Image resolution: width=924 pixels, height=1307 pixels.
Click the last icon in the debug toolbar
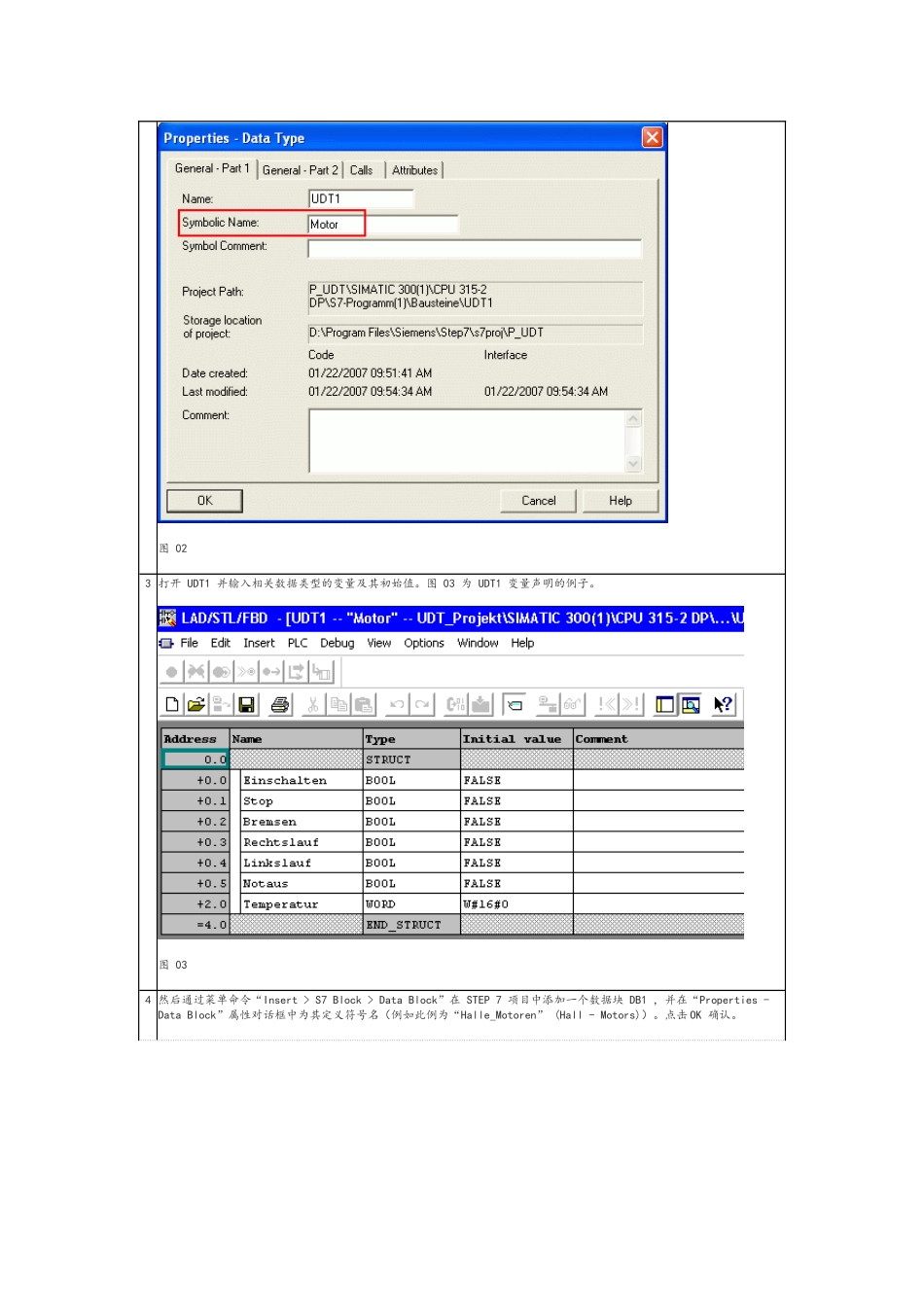(322, 672)
